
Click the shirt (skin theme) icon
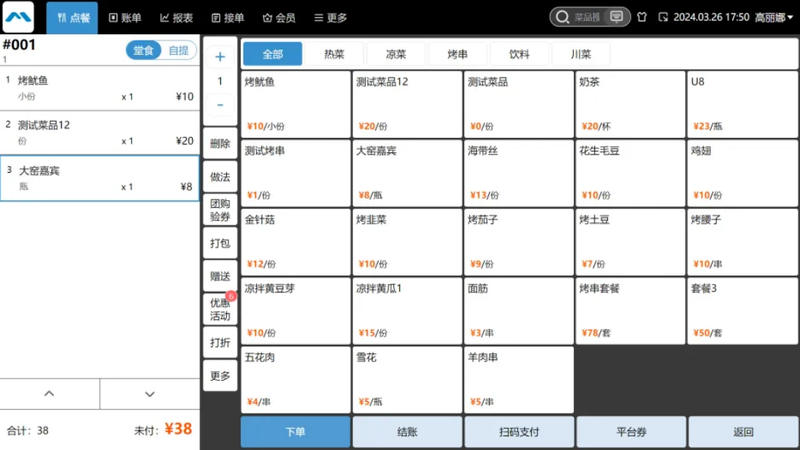[642, 17]
